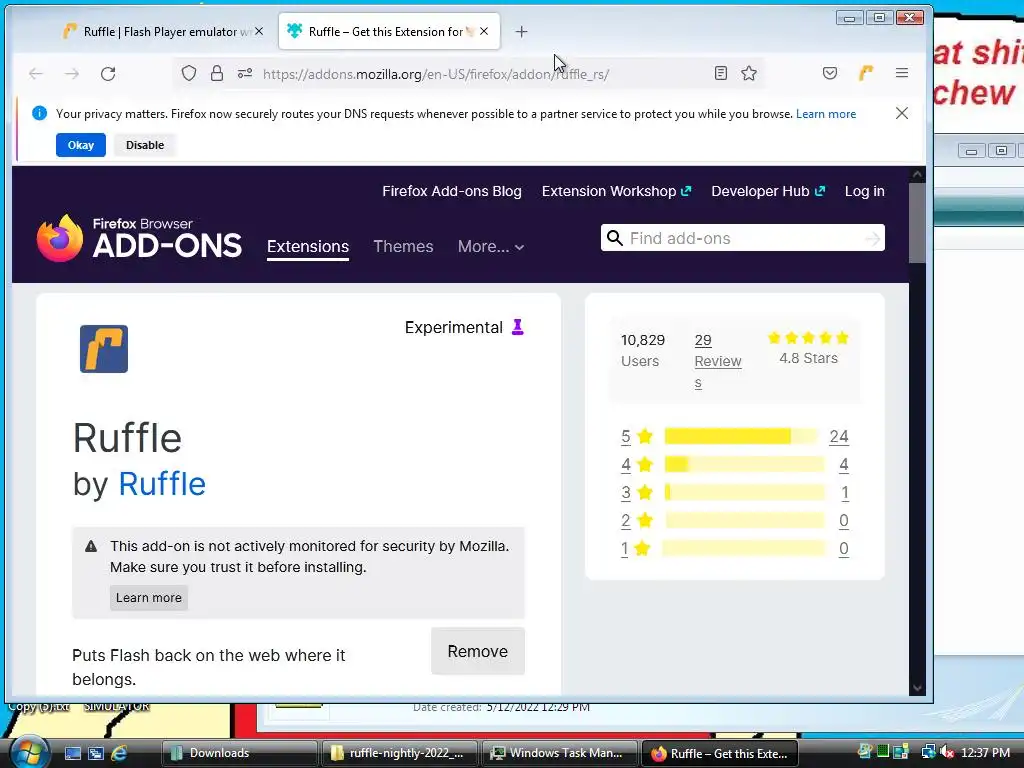Submit search with arrow icon
Image resolution: width=1024 pixels, height=768 pixels.
[872, 238]
